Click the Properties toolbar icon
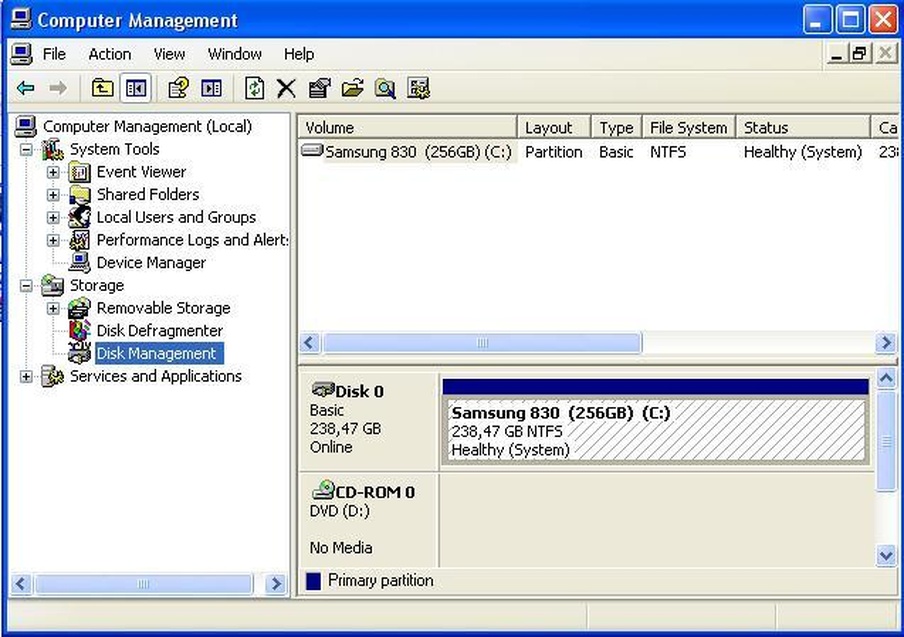 (x=319, y=88)
